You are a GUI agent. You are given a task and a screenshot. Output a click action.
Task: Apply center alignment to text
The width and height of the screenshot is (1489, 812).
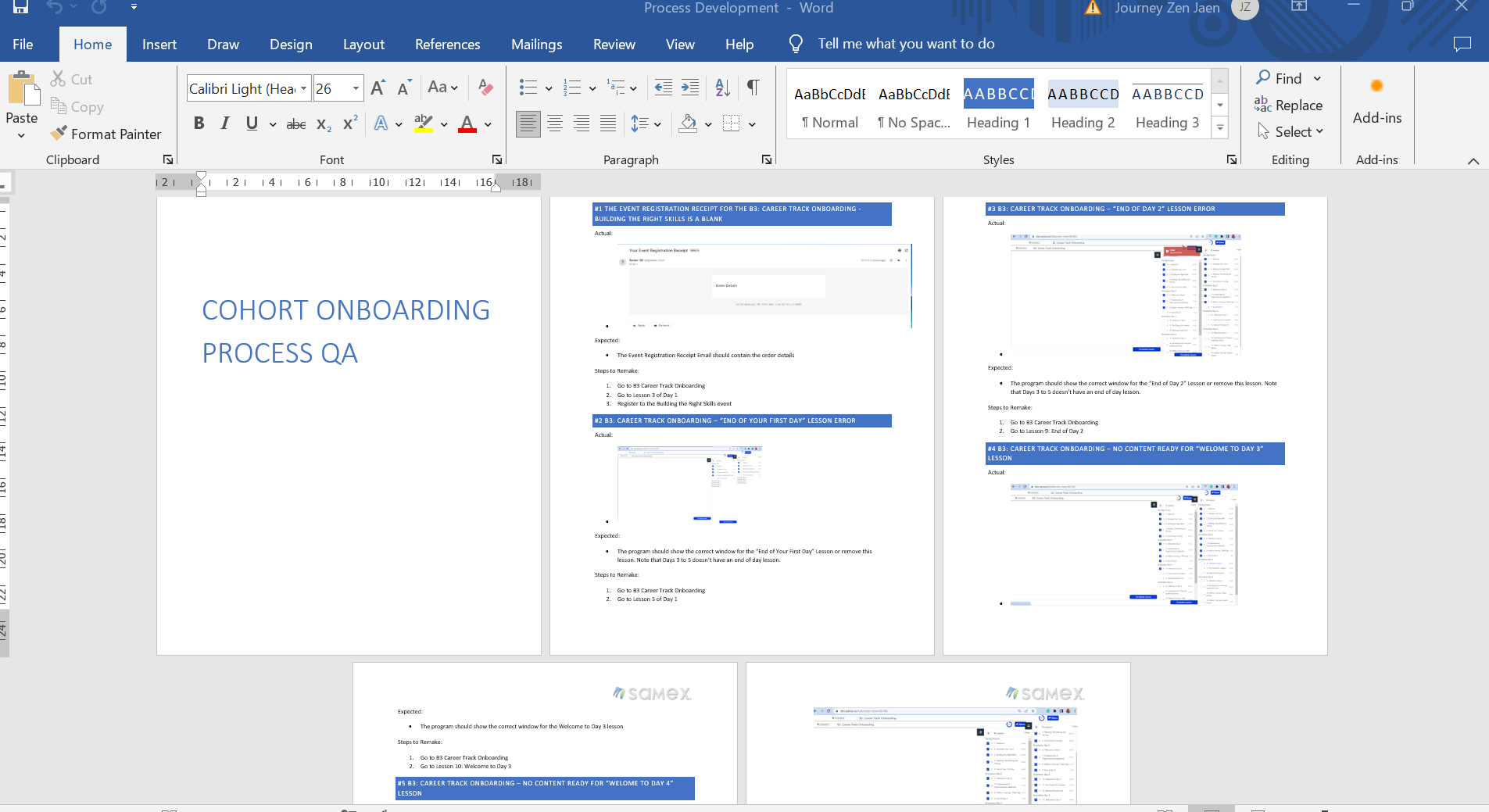[x=555, y=123]
